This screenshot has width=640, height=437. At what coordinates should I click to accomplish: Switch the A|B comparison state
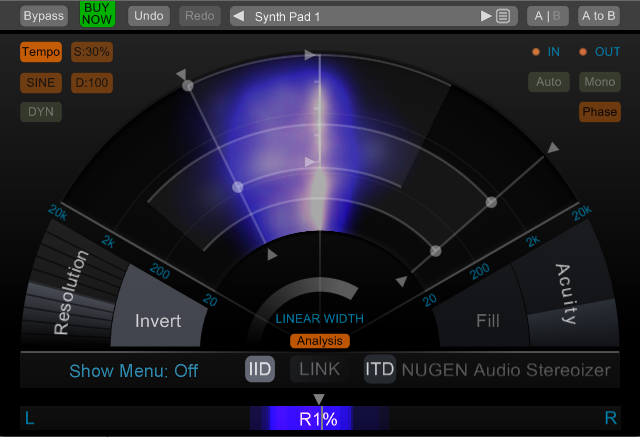[x=546, y=16]
